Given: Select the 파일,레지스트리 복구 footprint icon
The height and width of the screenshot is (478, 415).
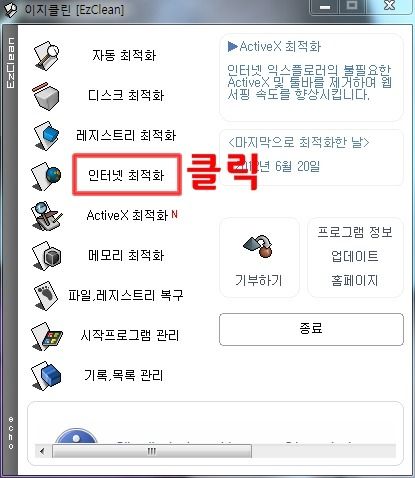Looking at the screenshot, I should pyautogui.click(x=47, y=296).
